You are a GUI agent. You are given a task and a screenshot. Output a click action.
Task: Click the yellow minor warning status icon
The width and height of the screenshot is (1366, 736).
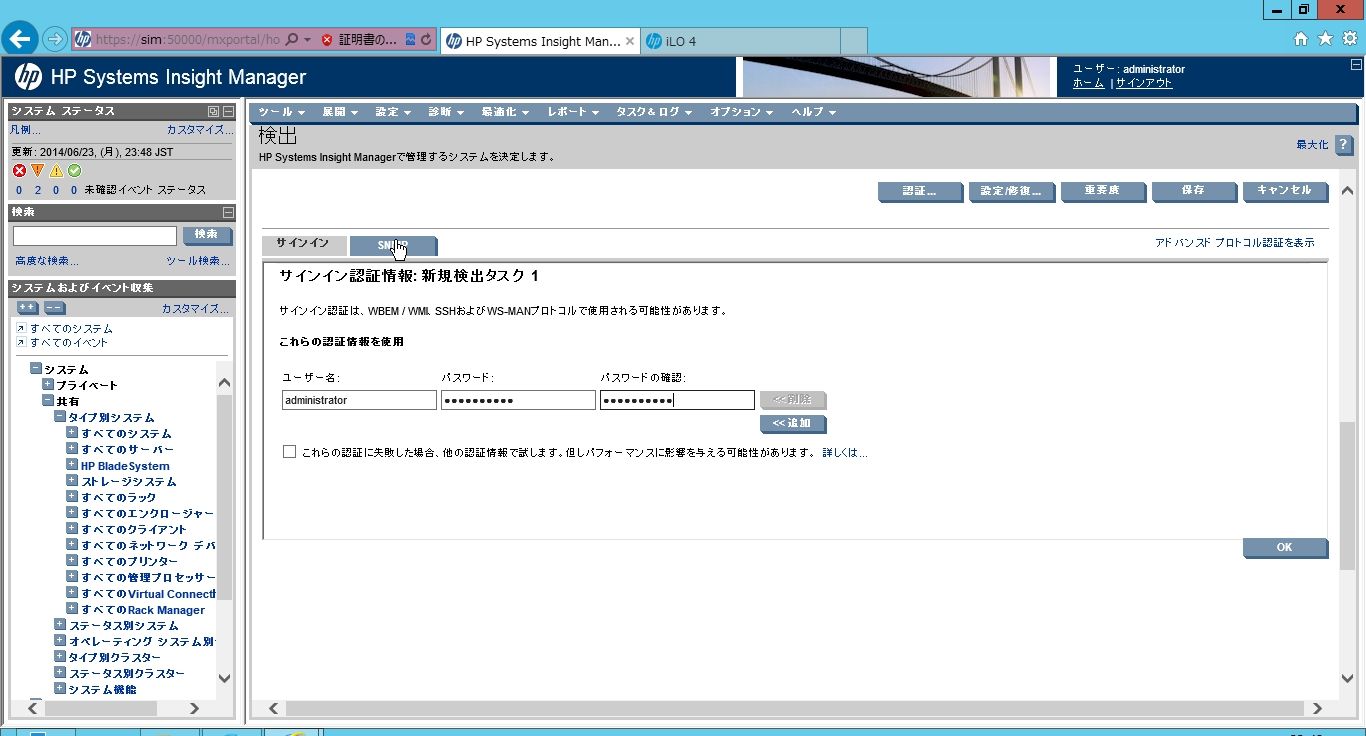coord(56,171)
